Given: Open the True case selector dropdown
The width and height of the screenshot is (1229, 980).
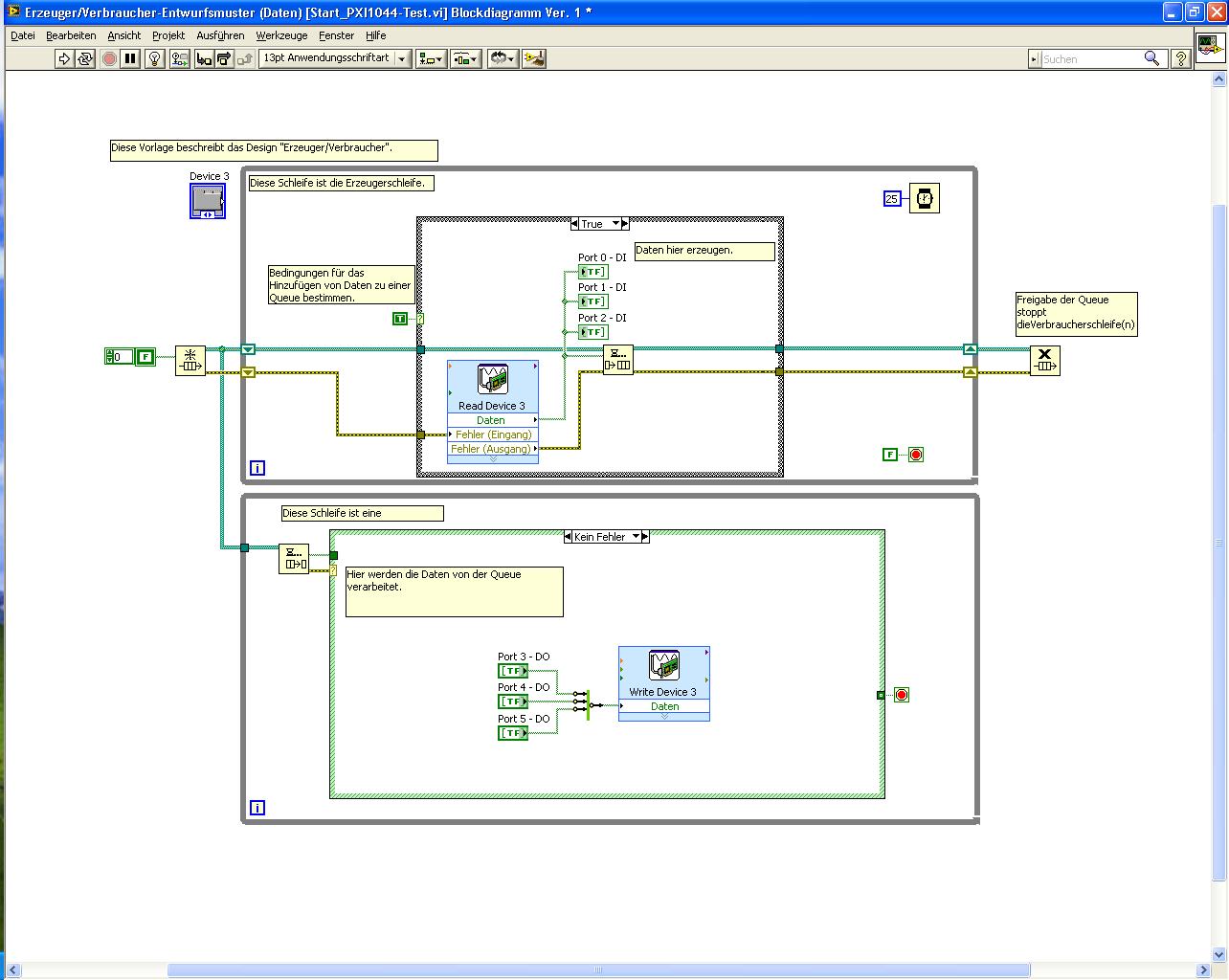Looking at the screenshot, I should pos(616,224).
